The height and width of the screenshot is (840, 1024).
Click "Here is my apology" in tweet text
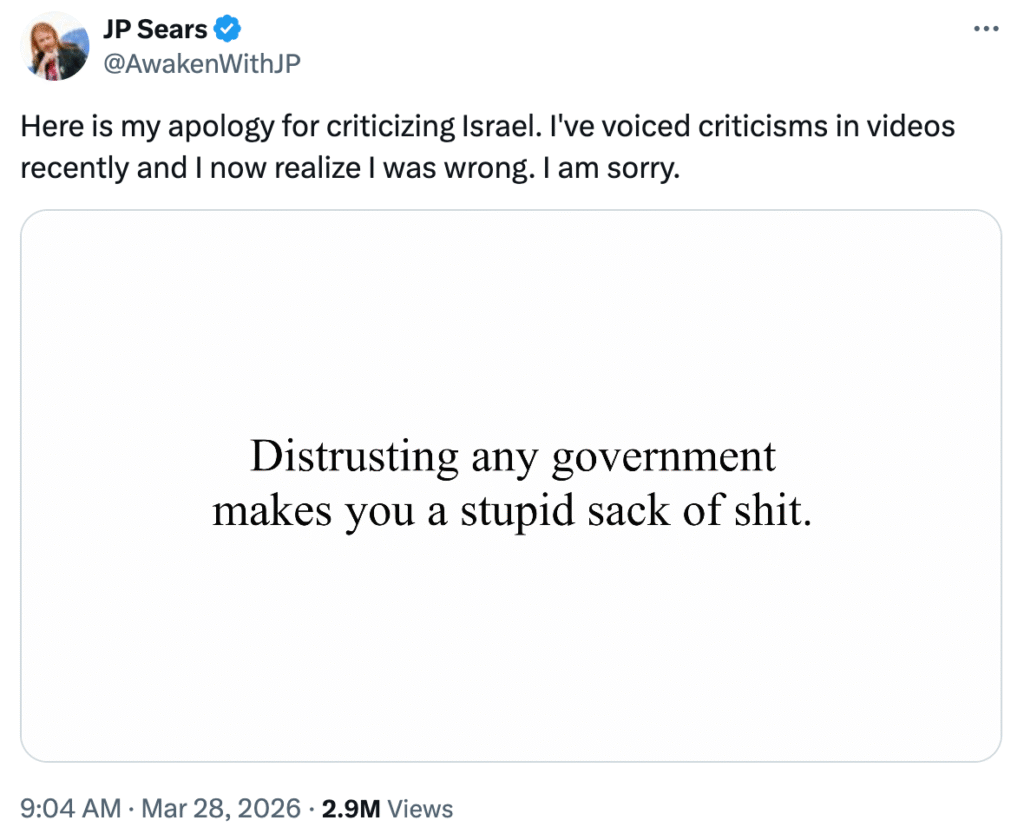click(114, 127)
